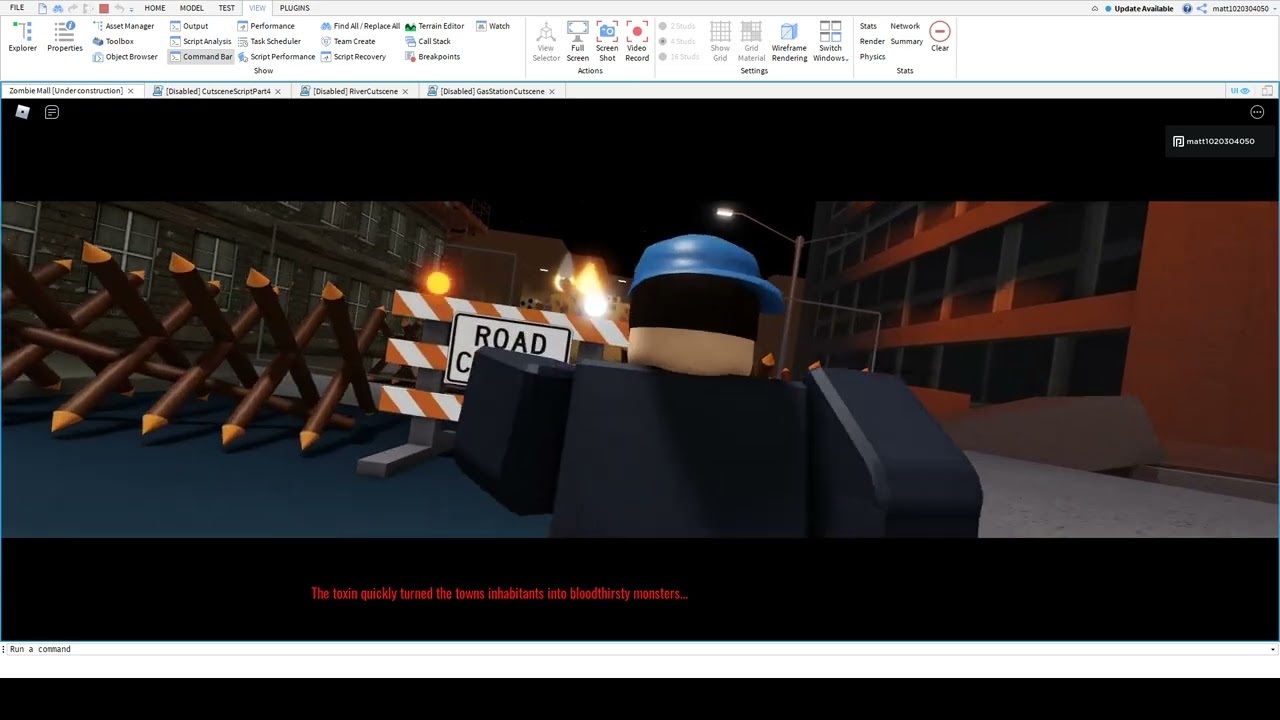Click the red stop button in quick-access toolbar
Screen dimensions: 1280x720
coord(103,8)
